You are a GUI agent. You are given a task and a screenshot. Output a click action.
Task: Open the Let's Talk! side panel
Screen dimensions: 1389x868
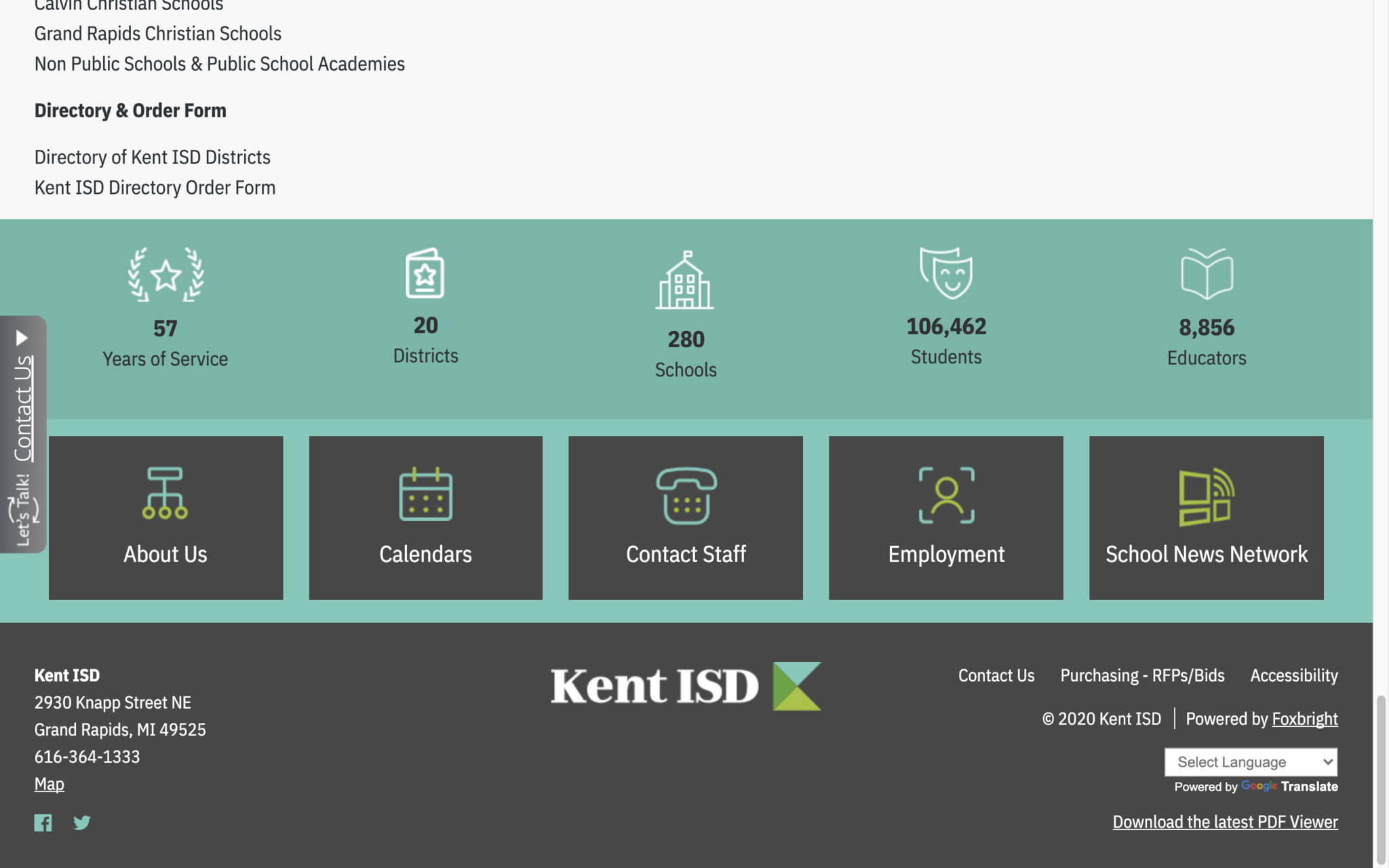pos(23,509)
